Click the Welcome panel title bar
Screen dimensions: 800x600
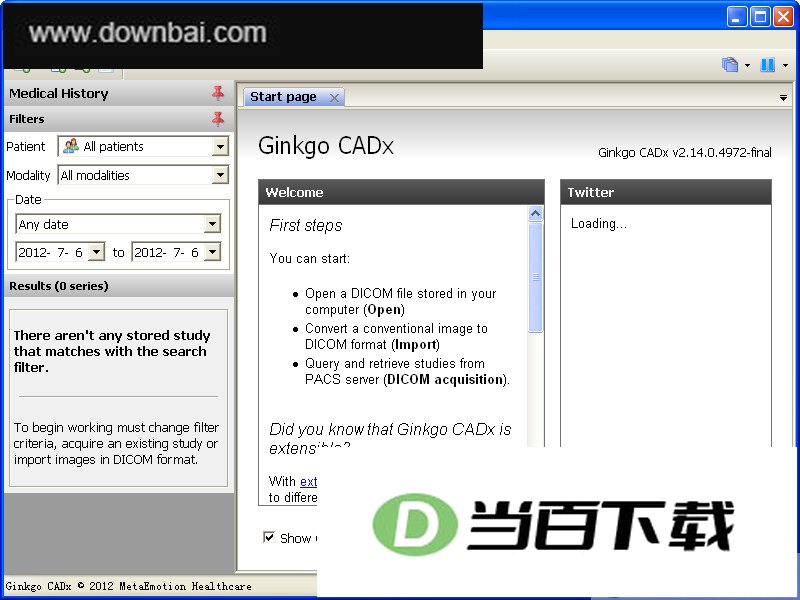[x=402, y=192]
